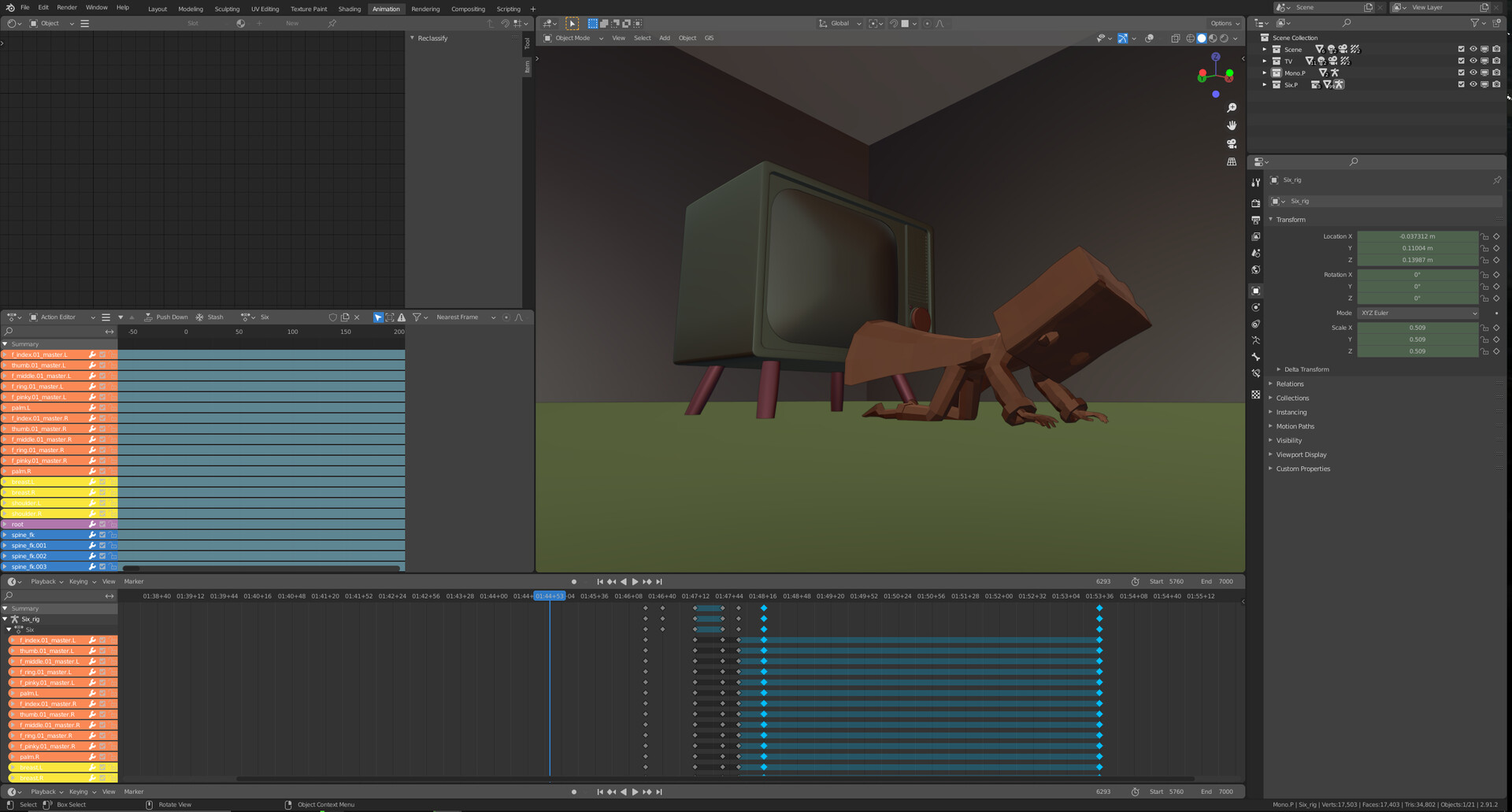
Task: Open the XYZ Euler rotation mode dropdown
Action: click(x=1417, y=313)
